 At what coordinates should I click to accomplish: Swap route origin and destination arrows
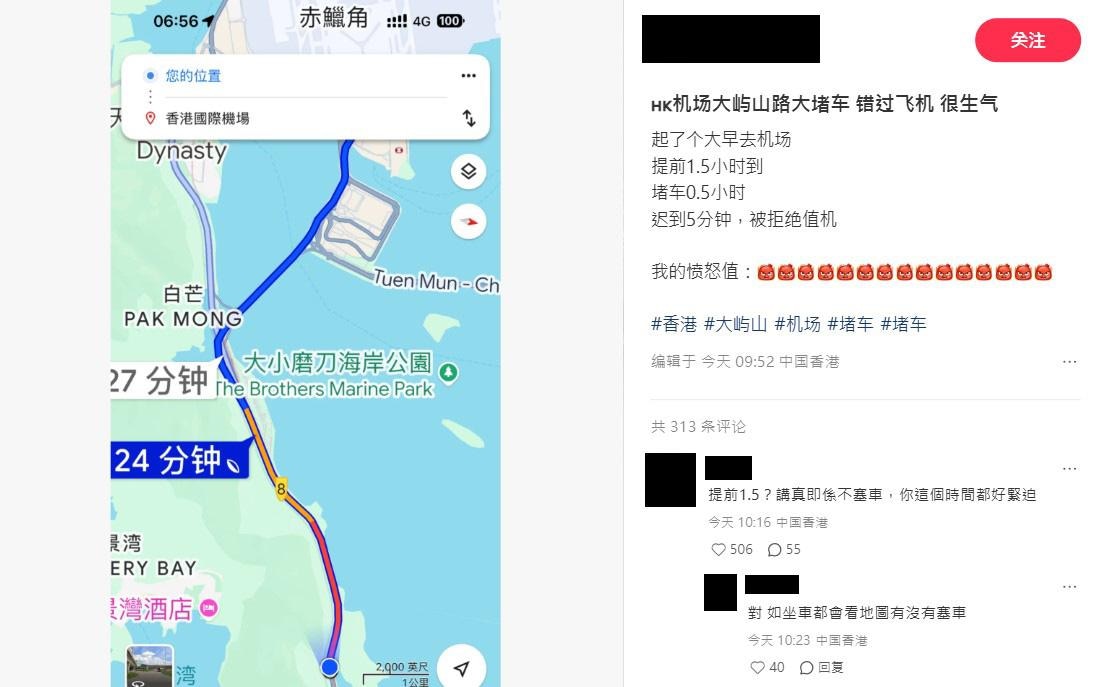pos(469,118)
